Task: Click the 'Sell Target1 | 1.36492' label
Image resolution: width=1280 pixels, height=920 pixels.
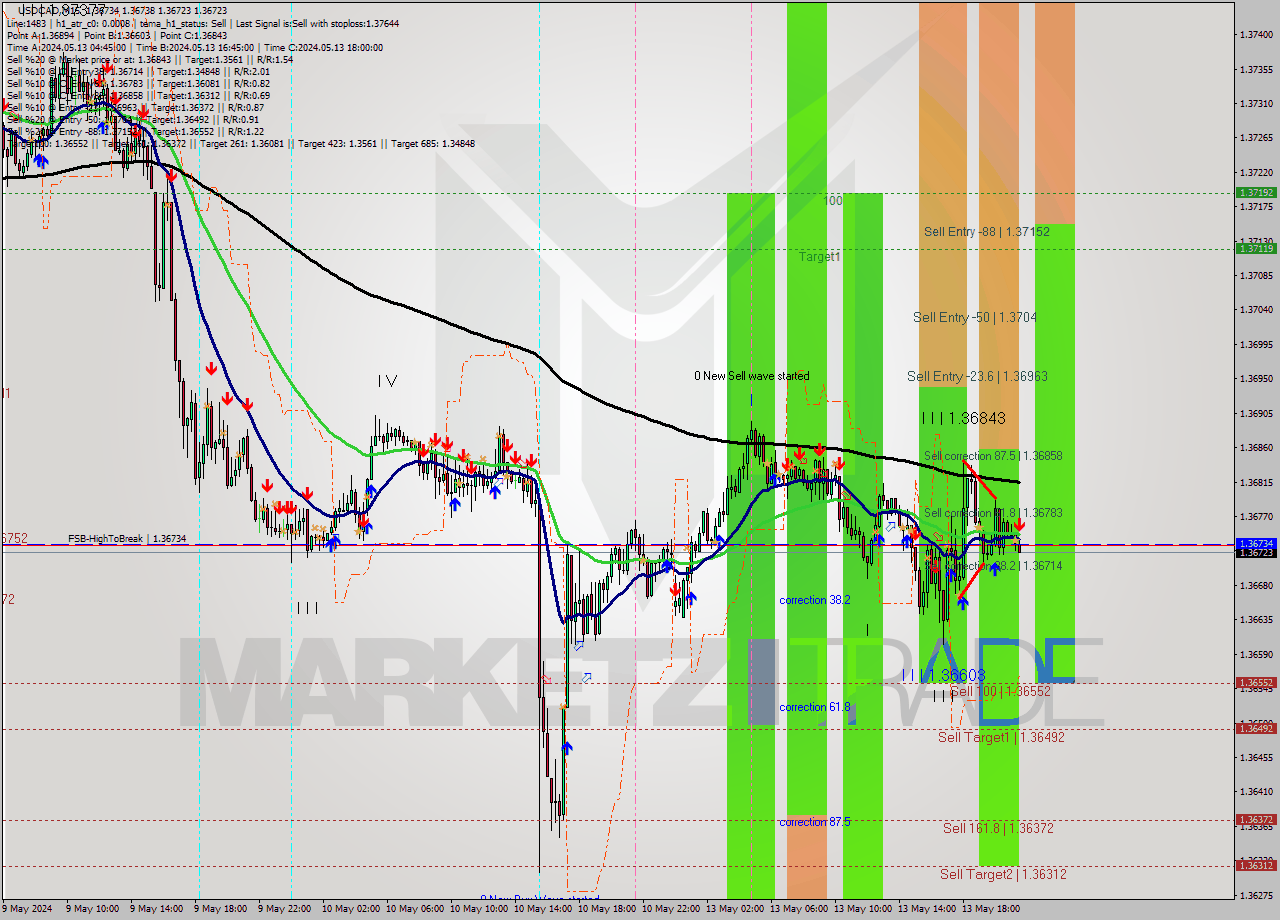Action: tap(1001, 737)
